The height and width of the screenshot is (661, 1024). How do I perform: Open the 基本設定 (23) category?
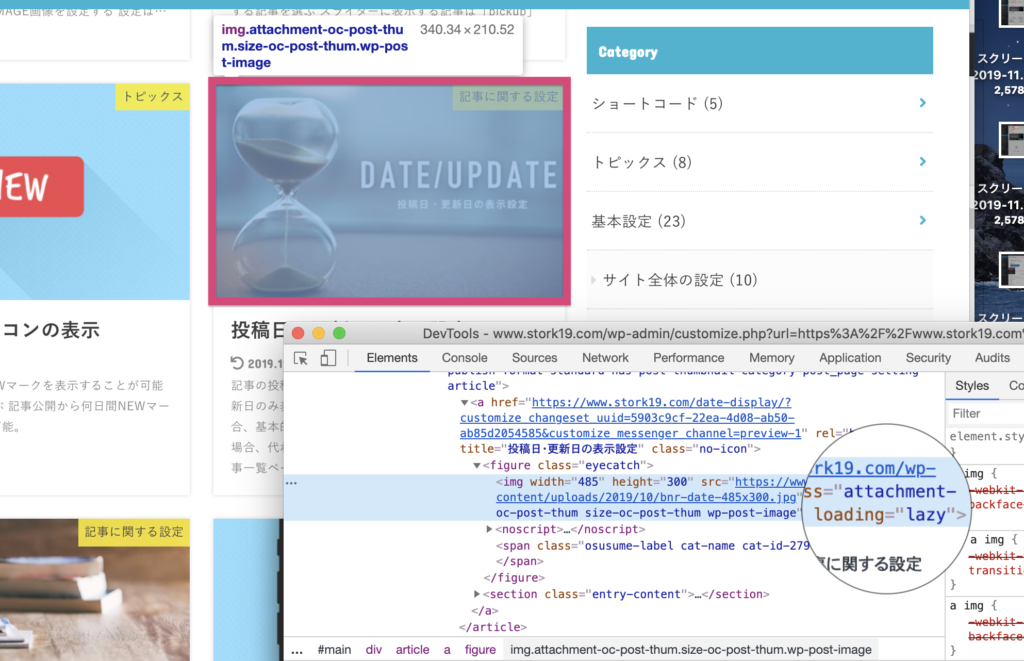coord(638,221)
